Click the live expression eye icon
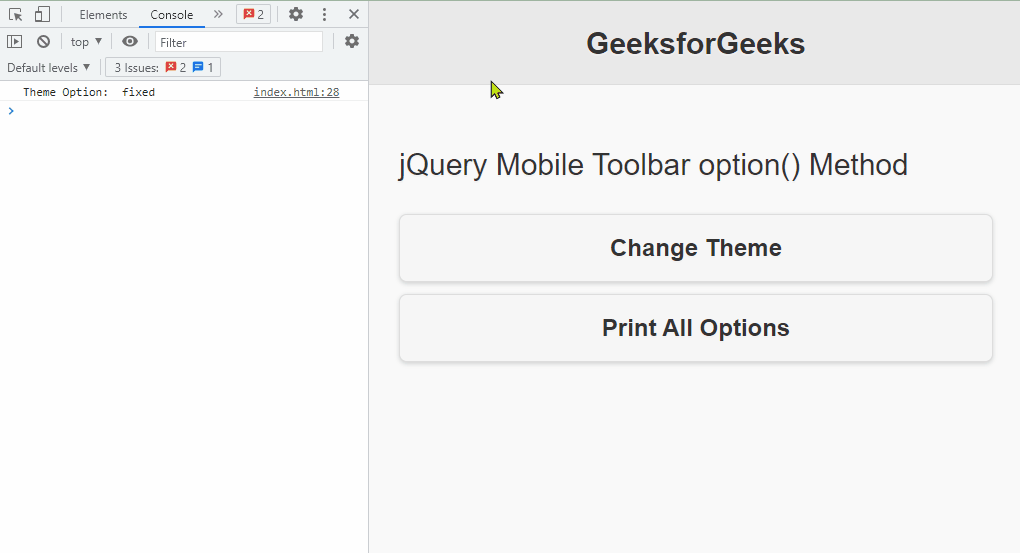The height and width of the screenshot is (553, 1020). 130,42
